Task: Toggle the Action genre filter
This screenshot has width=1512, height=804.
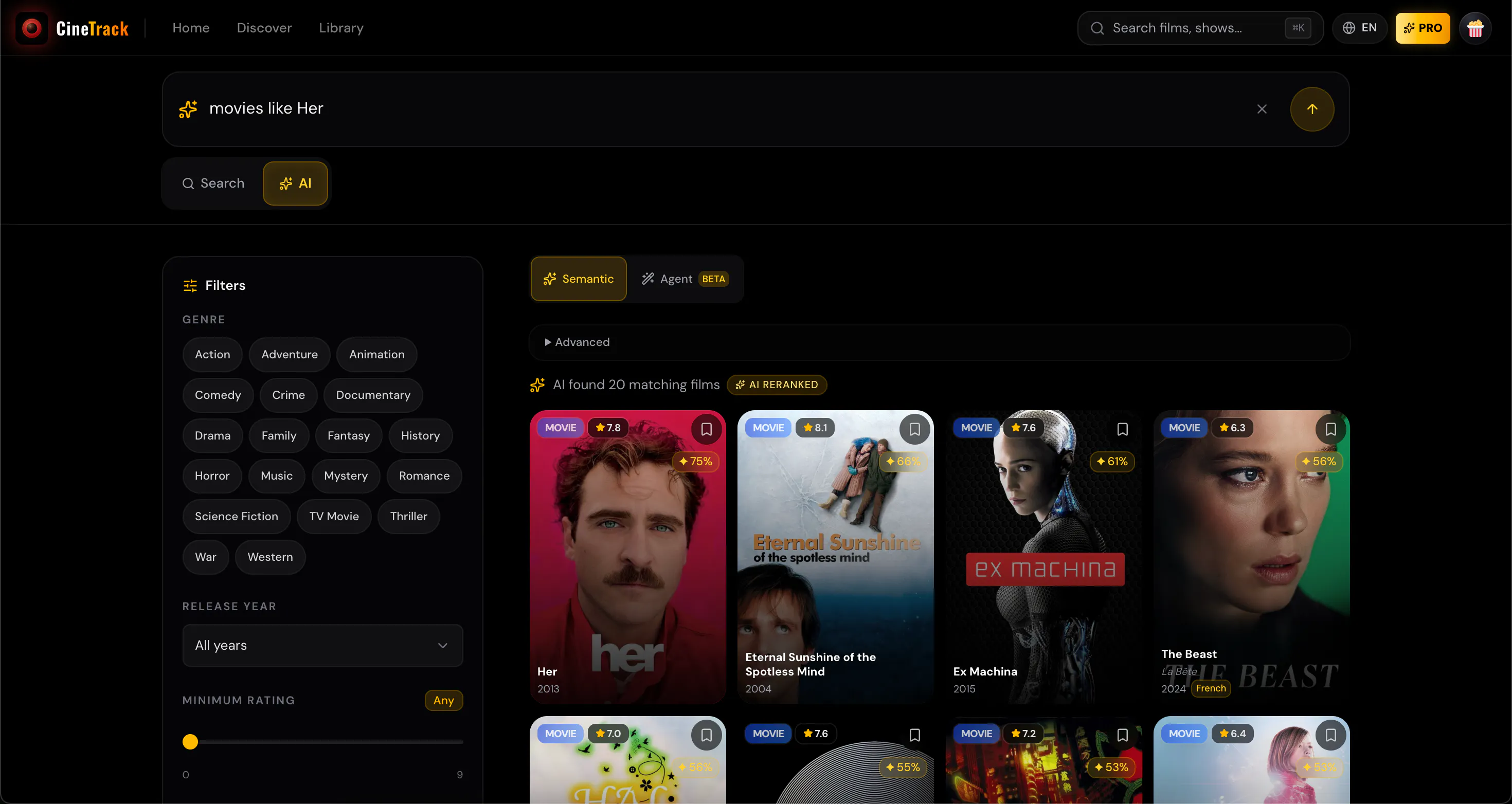Action: [x=212, y=355]
